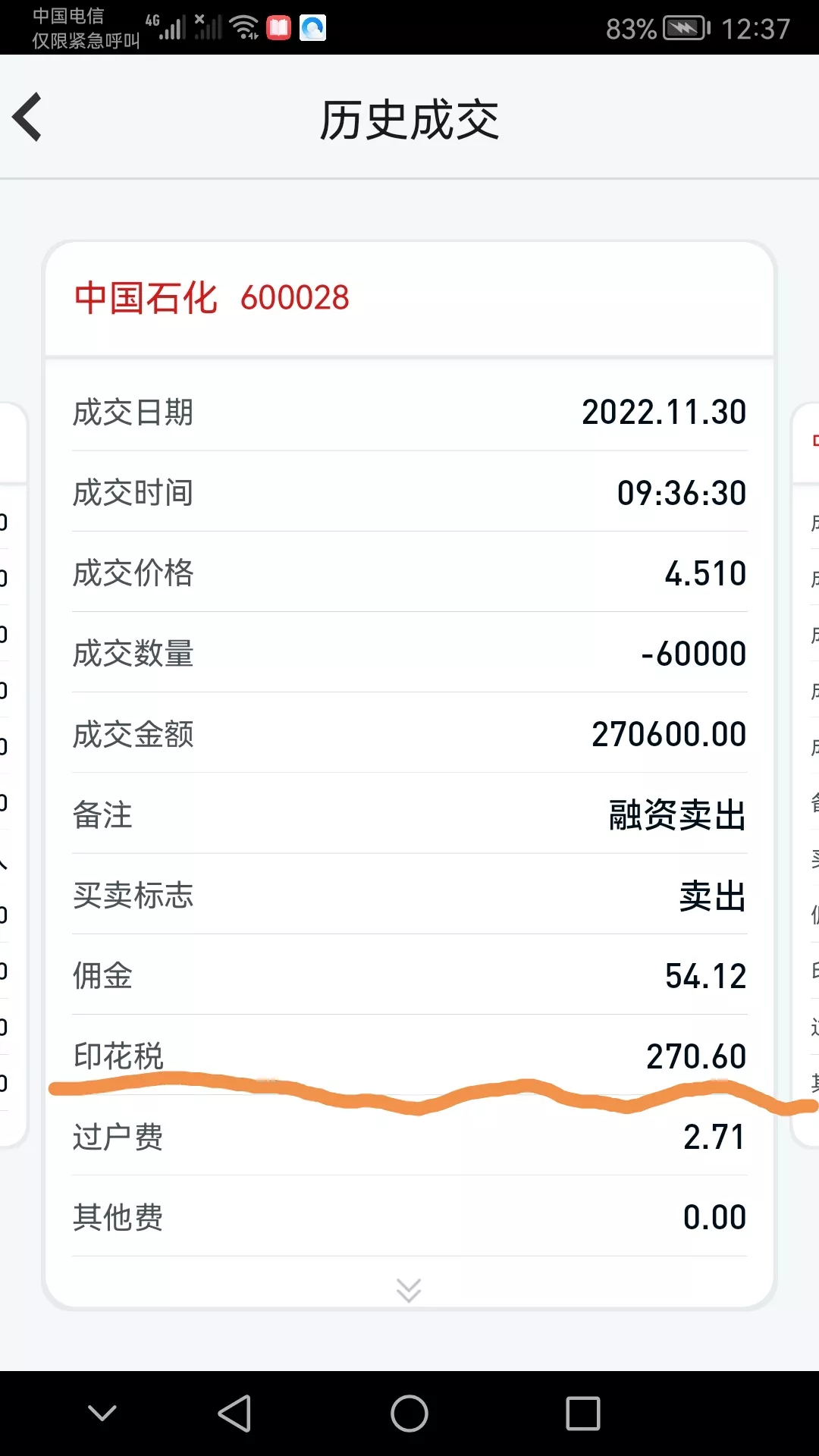Tap the 成交金额 270600.00 value
819x1456 pixels.
(x=669, y=734)
